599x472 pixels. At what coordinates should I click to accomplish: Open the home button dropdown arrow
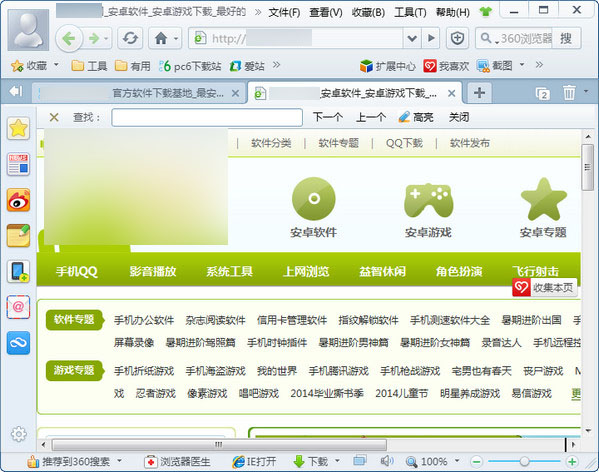[176, 39]
